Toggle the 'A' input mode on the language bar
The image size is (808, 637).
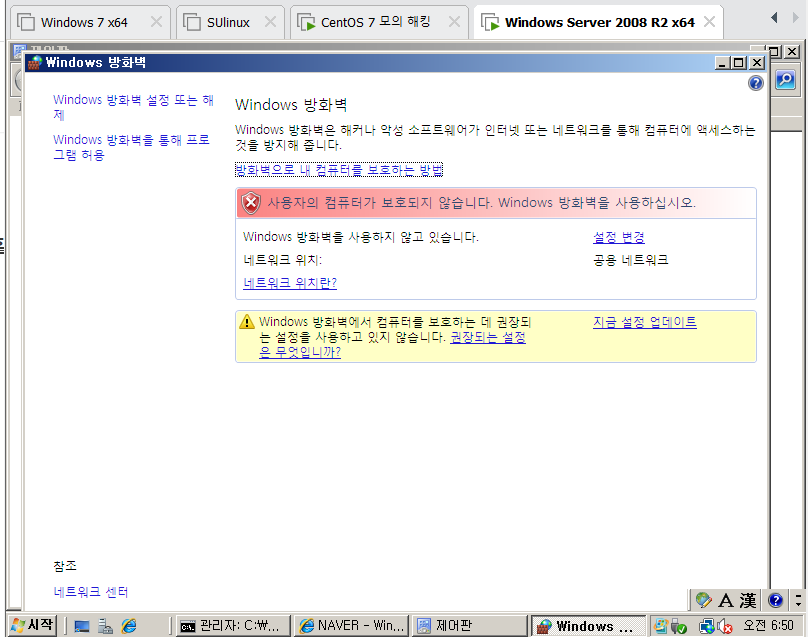726,600
